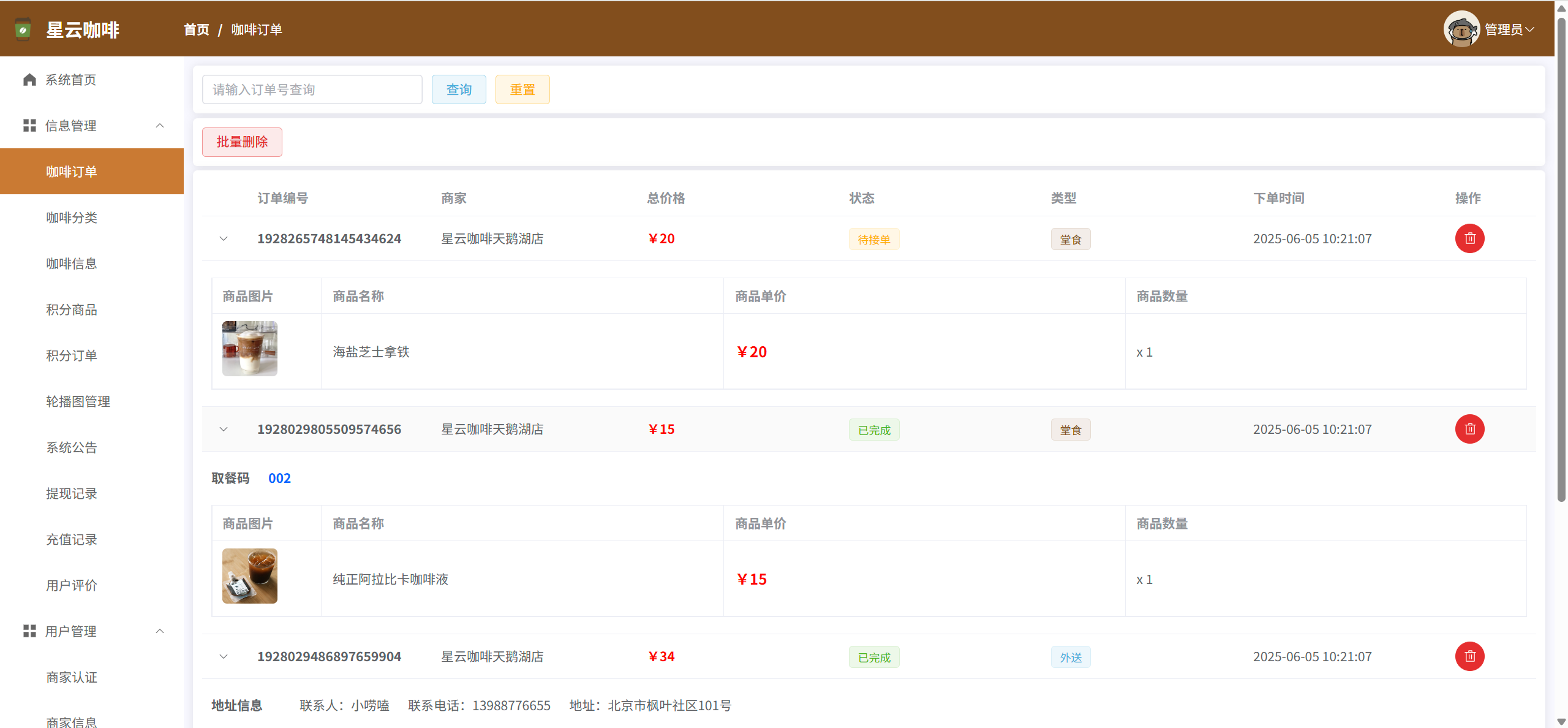Focus the order number search field

(x=312, y=89)
